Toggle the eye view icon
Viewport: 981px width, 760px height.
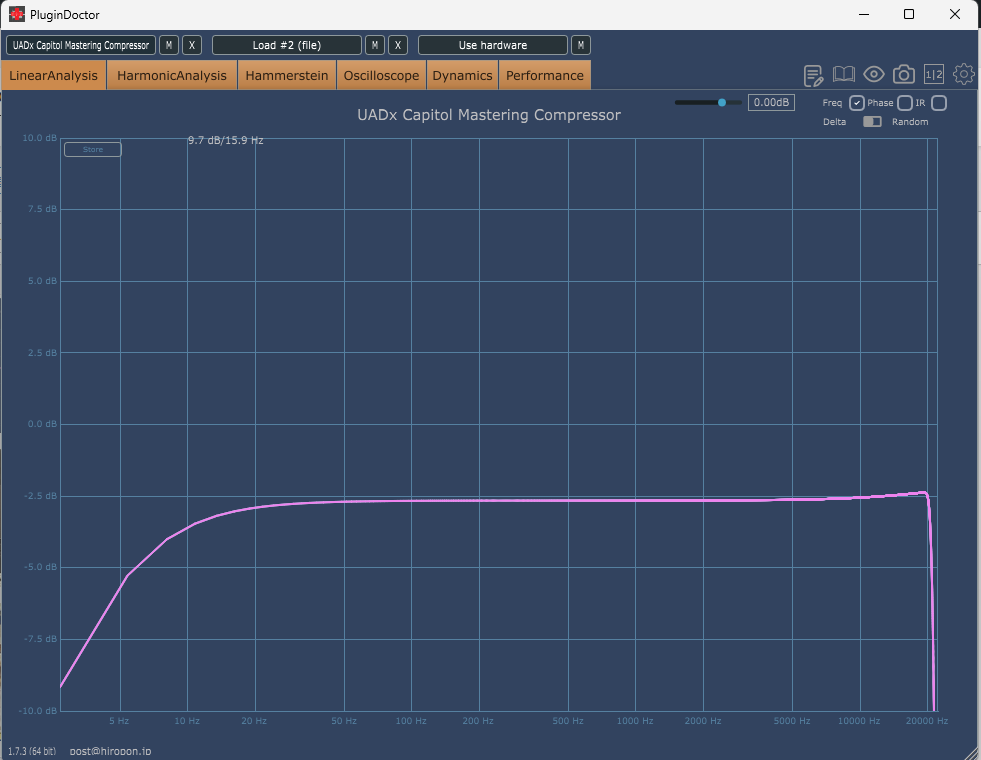click(873, 74)
